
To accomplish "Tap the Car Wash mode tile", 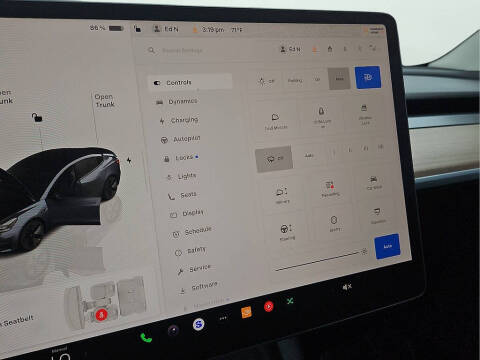I will tap(374, 183).
